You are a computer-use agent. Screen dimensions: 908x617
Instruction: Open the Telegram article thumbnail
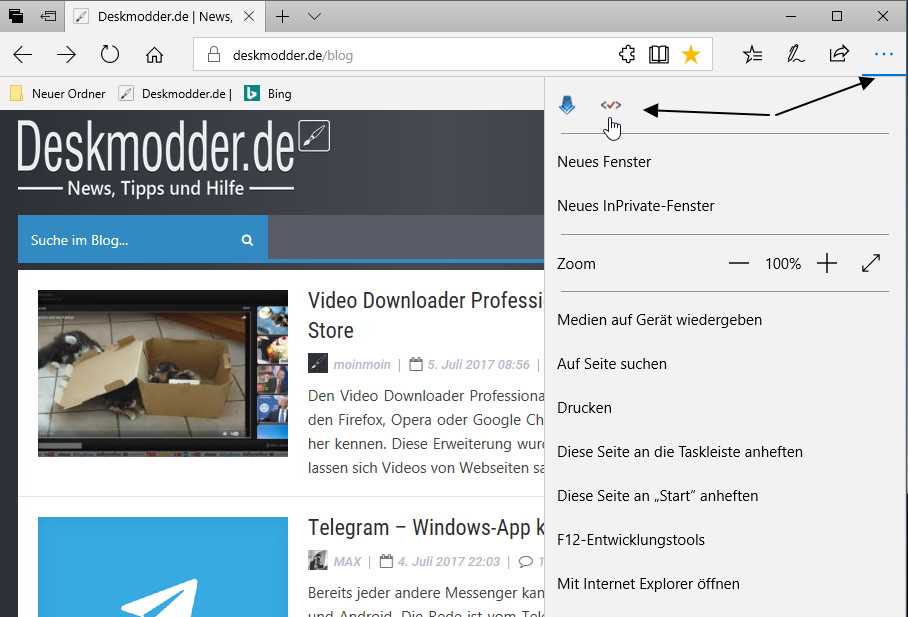[x=163, y=567]
